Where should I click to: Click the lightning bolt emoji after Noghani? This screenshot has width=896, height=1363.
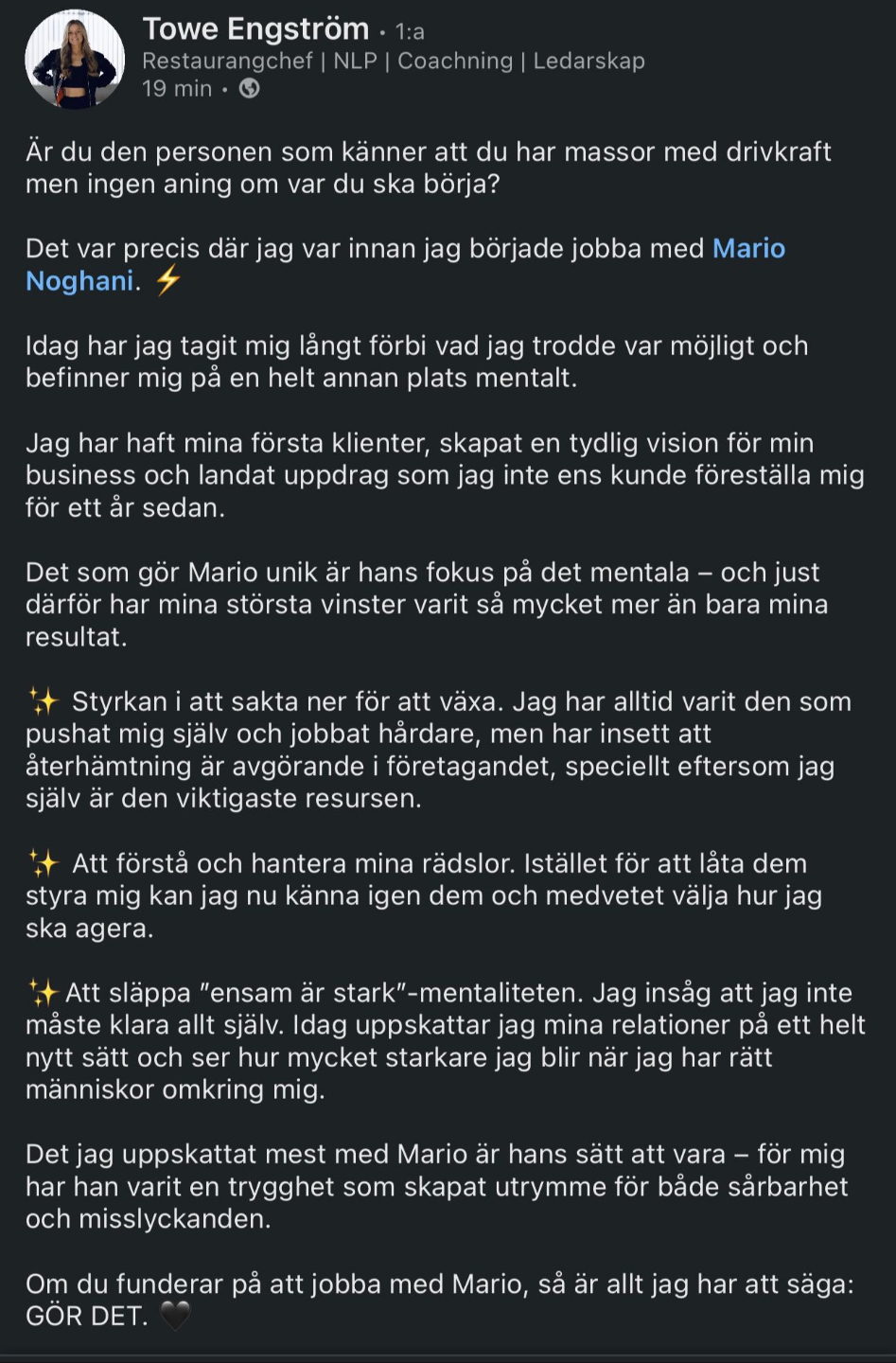click(x=167, y=281)
